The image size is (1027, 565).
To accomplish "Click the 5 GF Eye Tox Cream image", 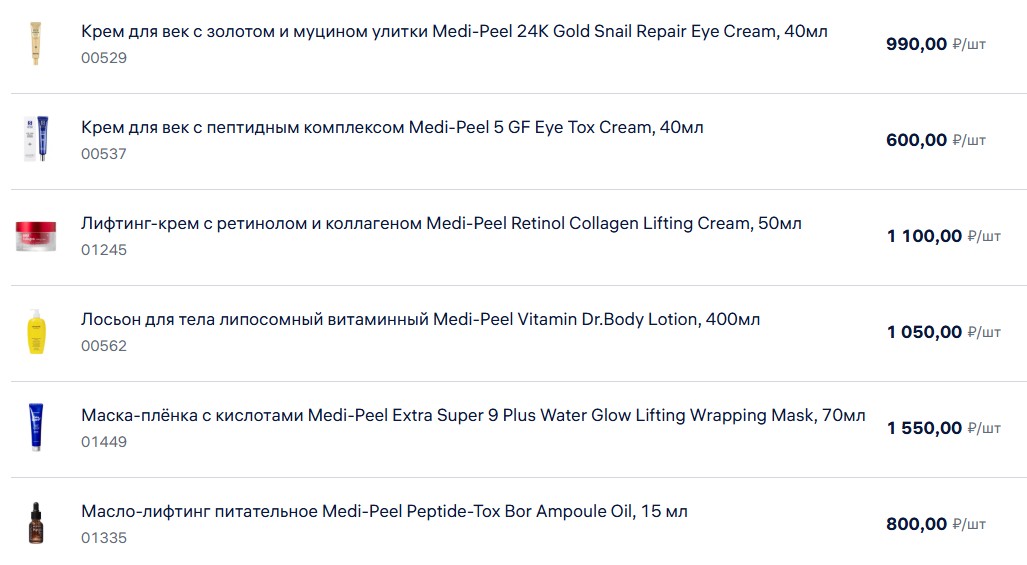I will click(x=36, y=139).
